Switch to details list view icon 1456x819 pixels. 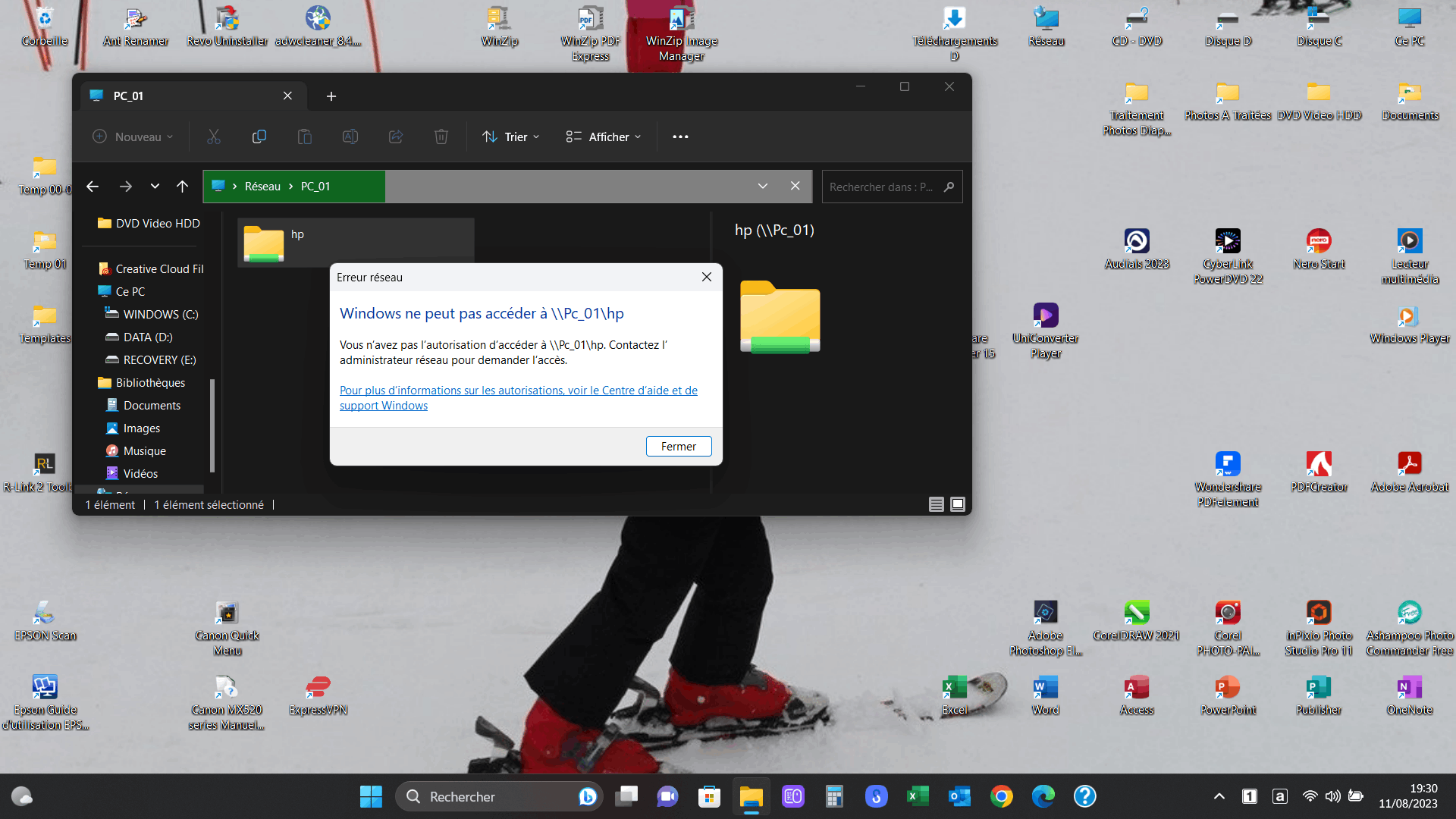pyautogui.click(x=937, y=504)
